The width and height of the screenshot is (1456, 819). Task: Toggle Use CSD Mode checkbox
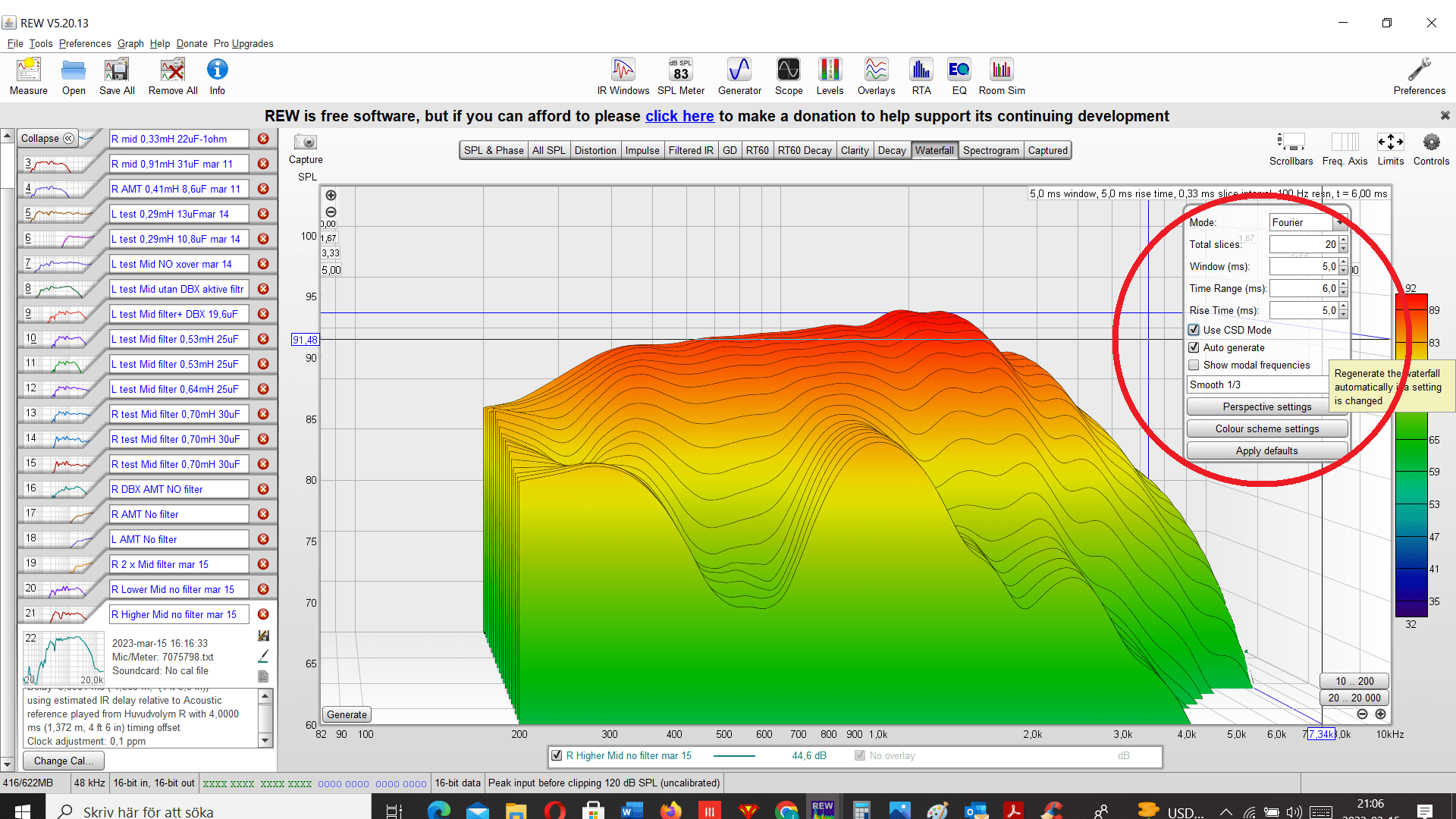coord(1194,330)
